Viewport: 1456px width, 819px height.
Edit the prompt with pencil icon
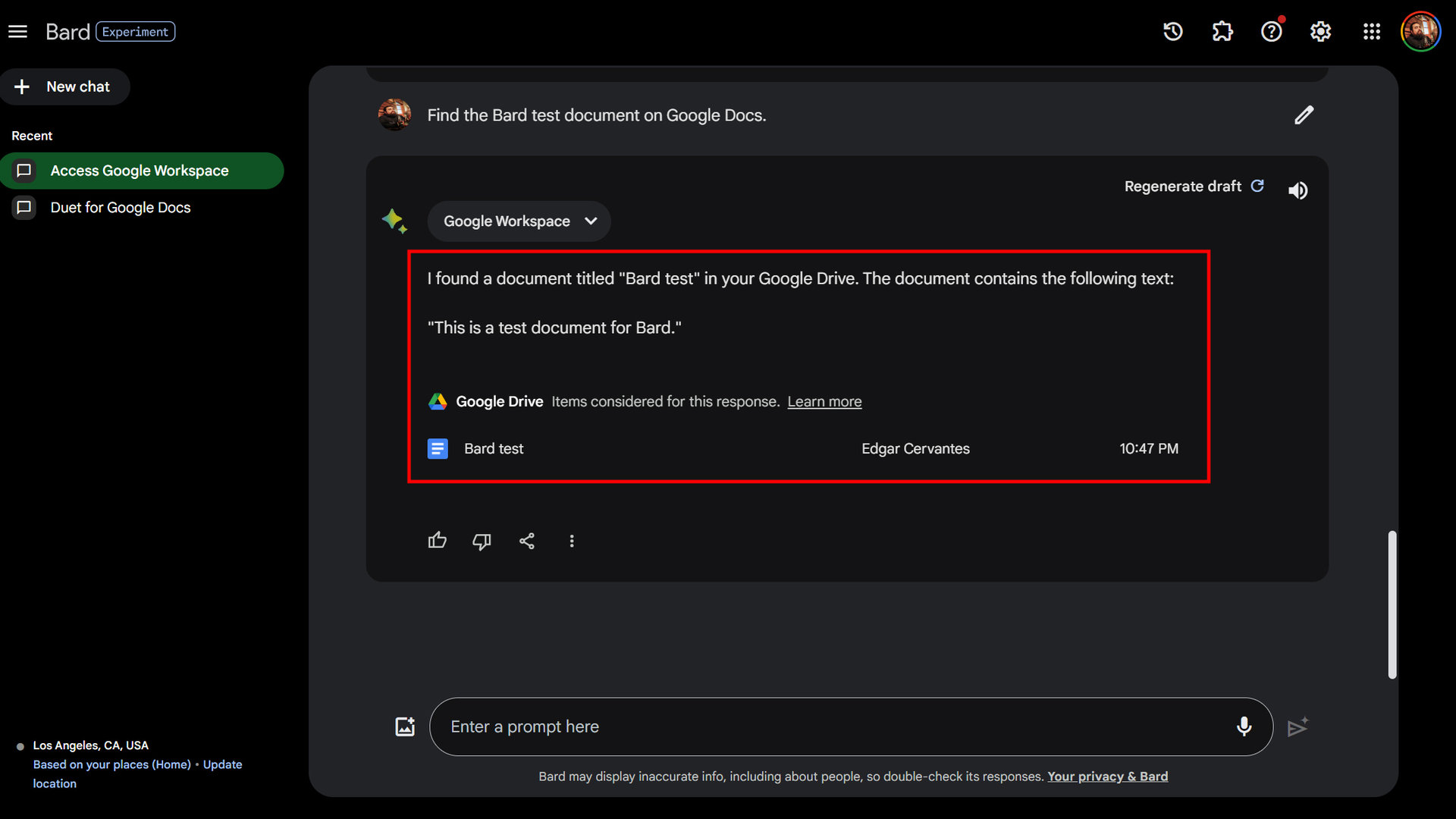1304,115
